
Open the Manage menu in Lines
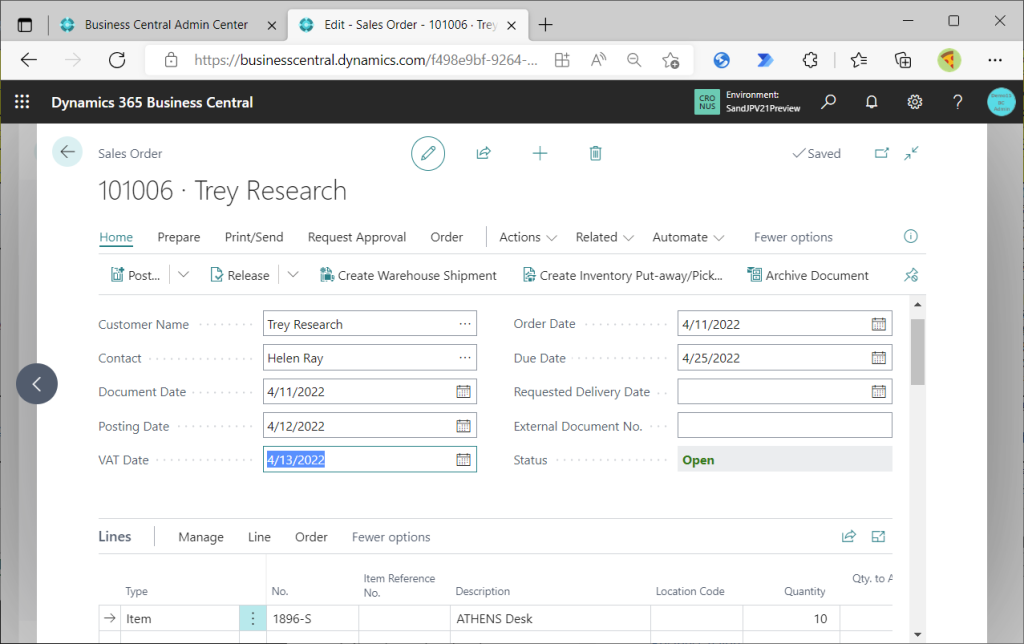pyautogui.click(x=201, y=537)
